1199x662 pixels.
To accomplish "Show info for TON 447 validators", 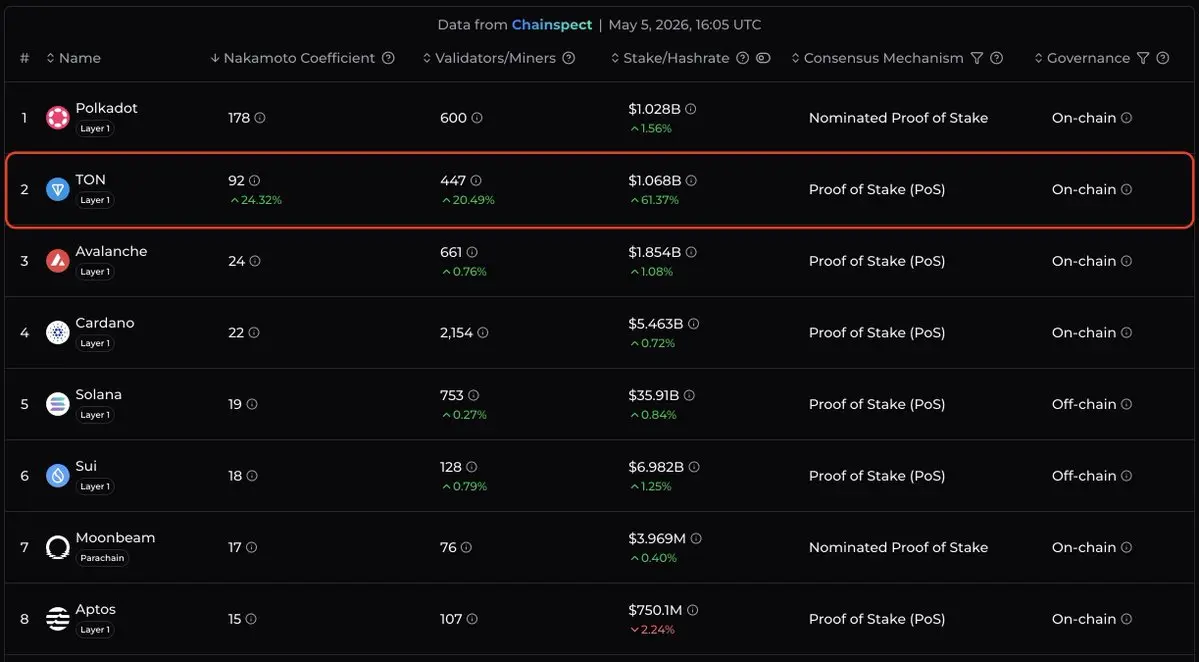I will click(x=476, y=180).
